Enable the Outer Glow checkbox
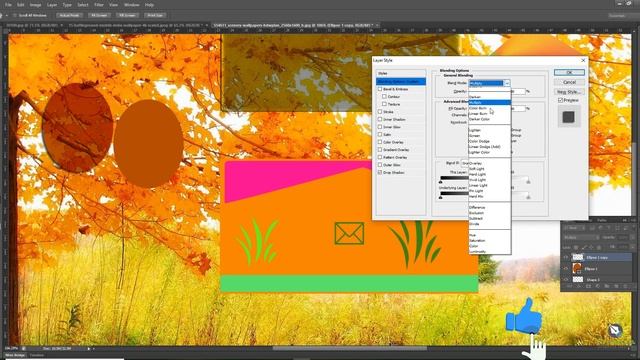 coord(380,165)
